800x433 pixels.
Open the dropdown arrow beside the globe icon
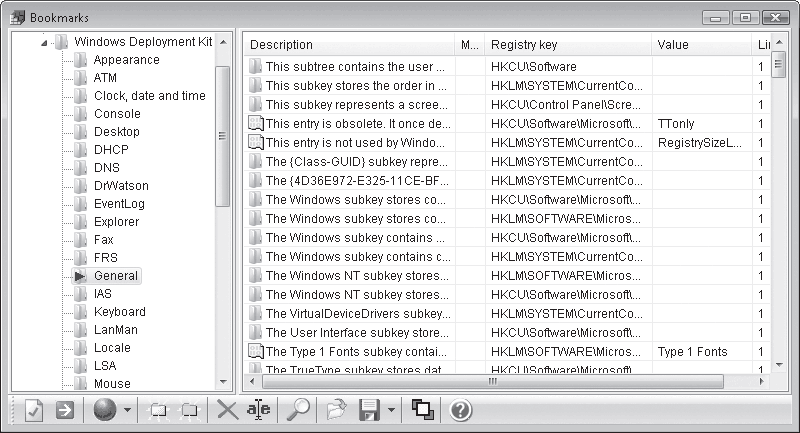coord(128,410)
